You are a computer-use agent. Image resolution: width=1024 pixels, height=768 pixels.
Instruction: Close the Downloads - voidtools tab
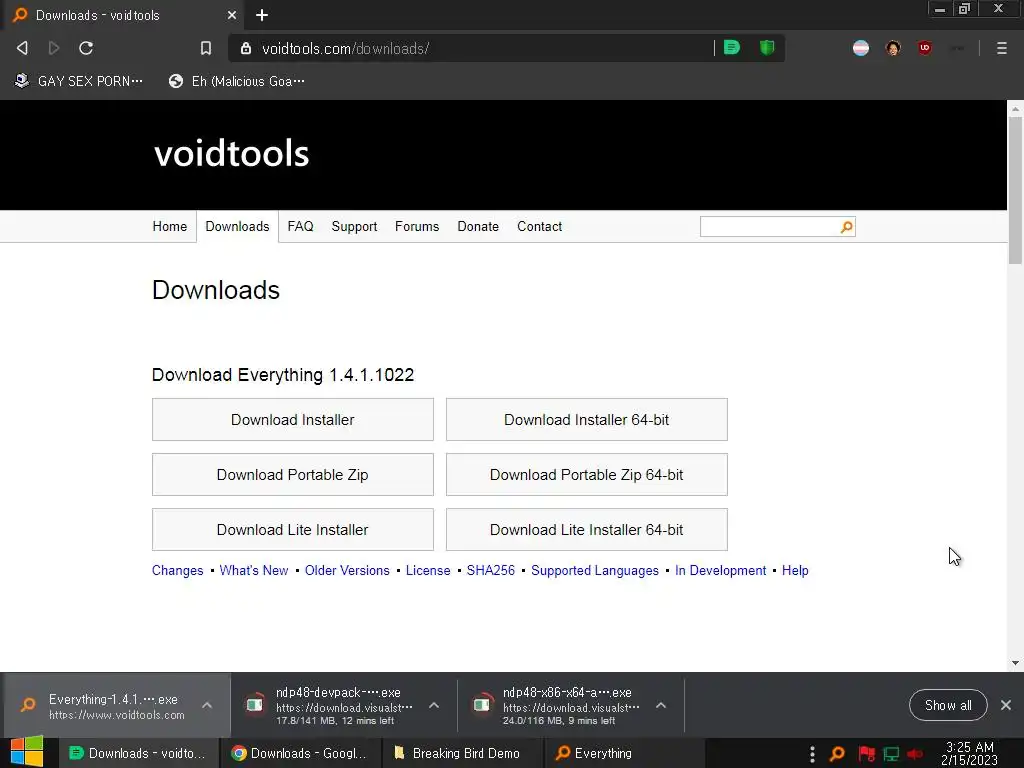pos(232,15)
